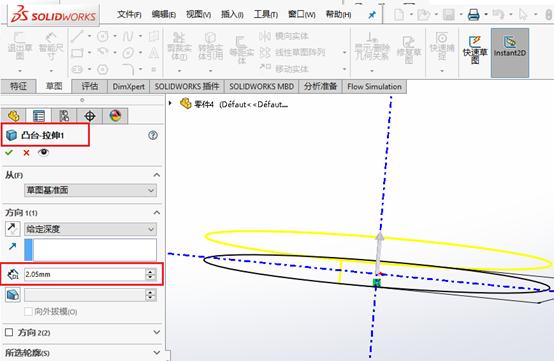Click Move Entities (移动实体)
Image resolution: width=554 pixels, height=361 pixels.
pos(284,68)
